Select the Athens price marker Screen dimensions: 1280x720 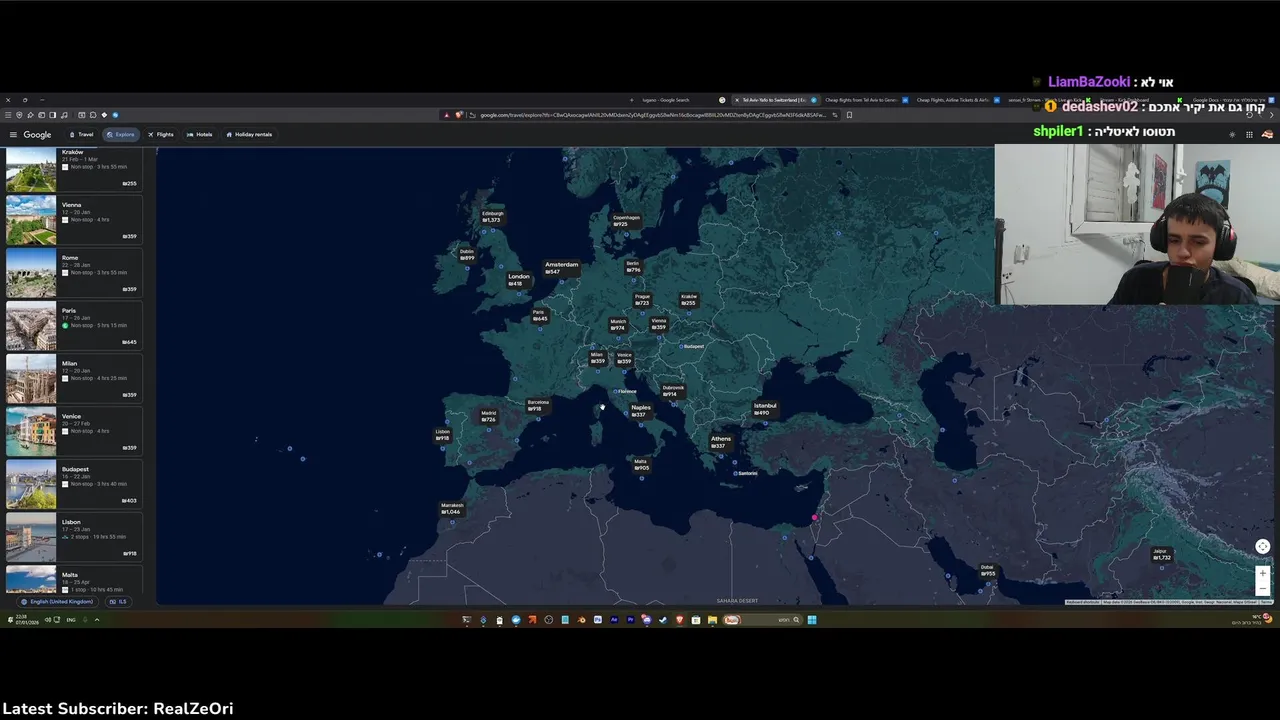(720, 442)
